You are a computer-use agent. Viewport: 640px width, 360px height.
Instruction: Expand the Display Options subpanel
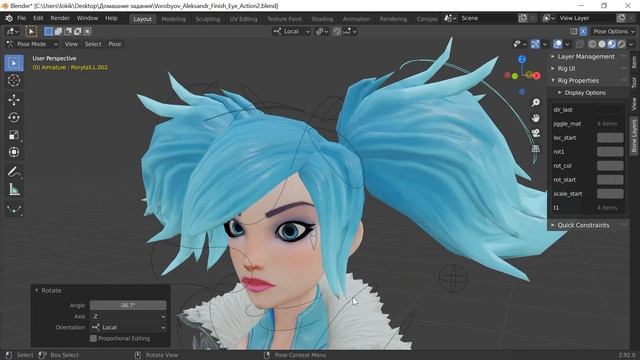tap(584, 93)
